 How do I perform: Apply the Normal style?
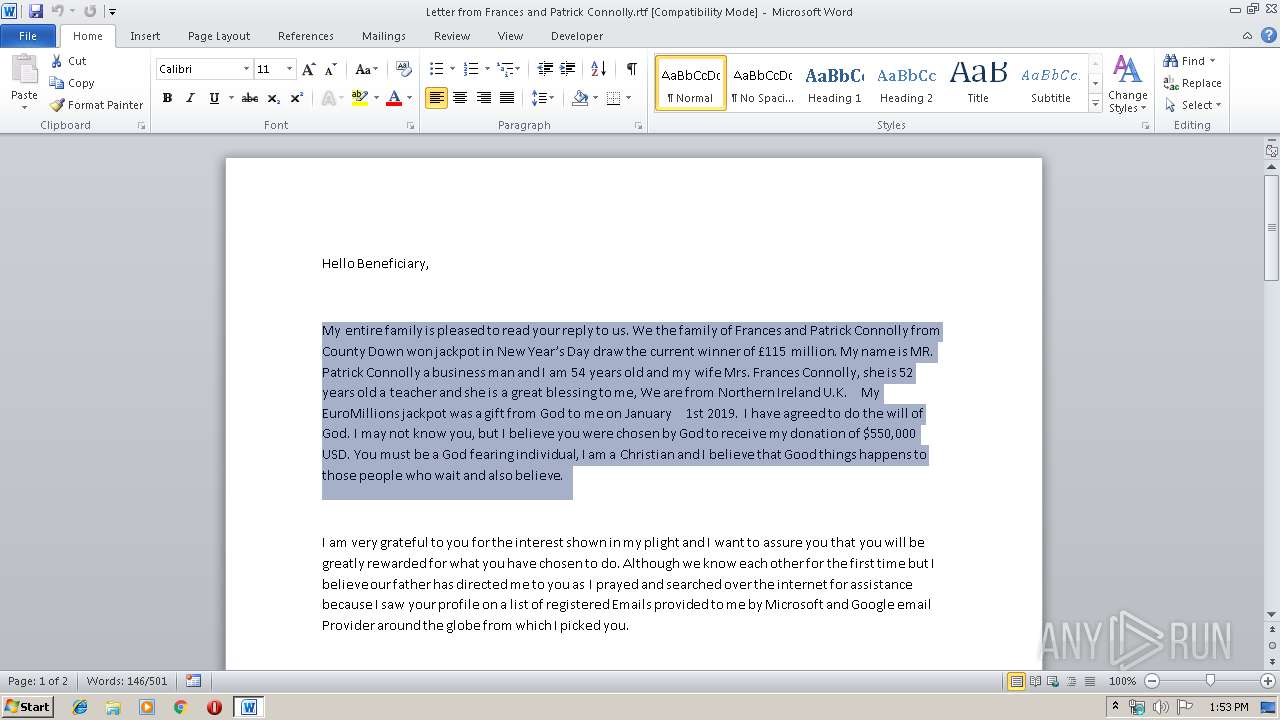pos(691,83)
